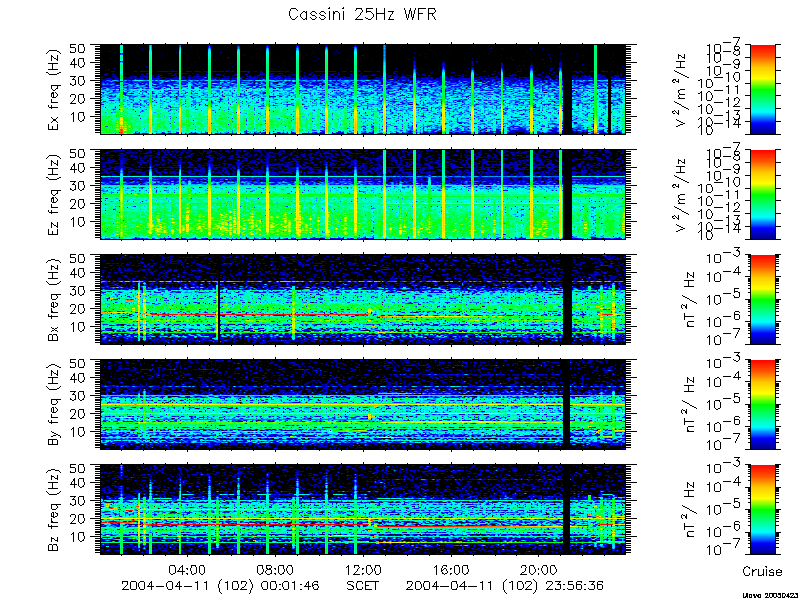The image size is (800, 600).
Task: Select the Bx spectrogram panel
Action: click(362, 299)
